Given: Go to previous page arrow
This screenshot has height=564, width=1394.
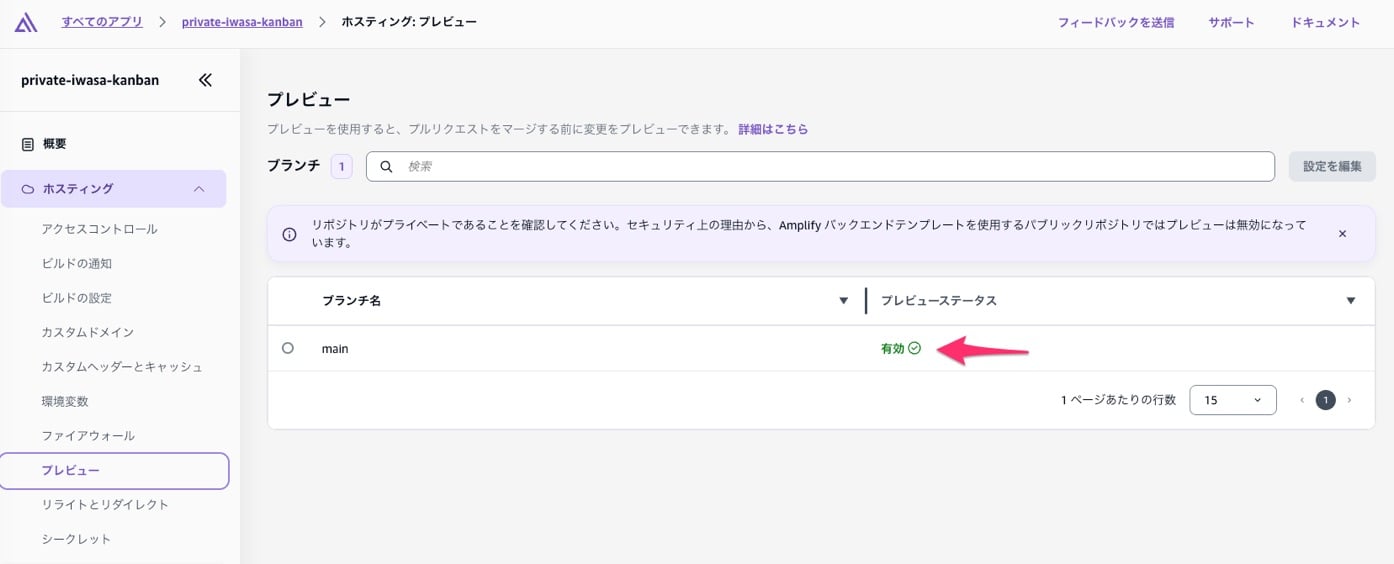Looking at the screenshot, I should click(x=1302, y=400).
